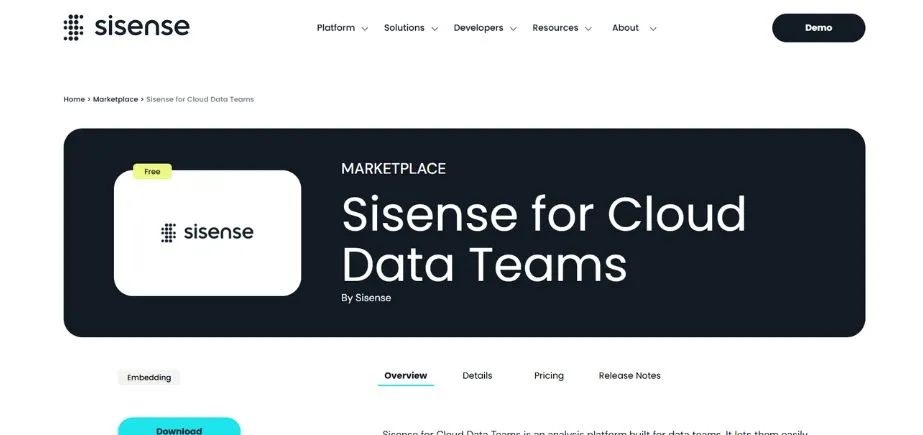Click the Sisense logo in header
923x435 pixels.
tap(127, 28)
